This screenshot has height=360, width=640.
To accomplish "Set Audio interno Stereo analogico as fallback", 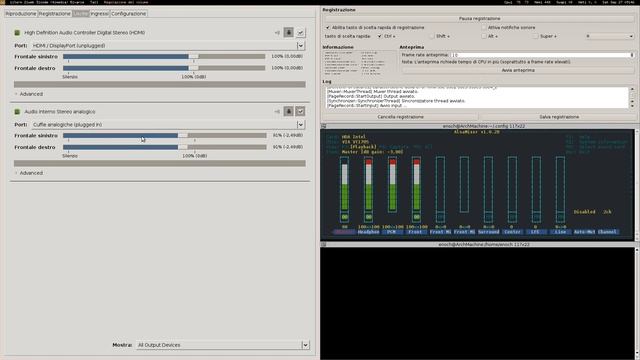I will (300, 111).
